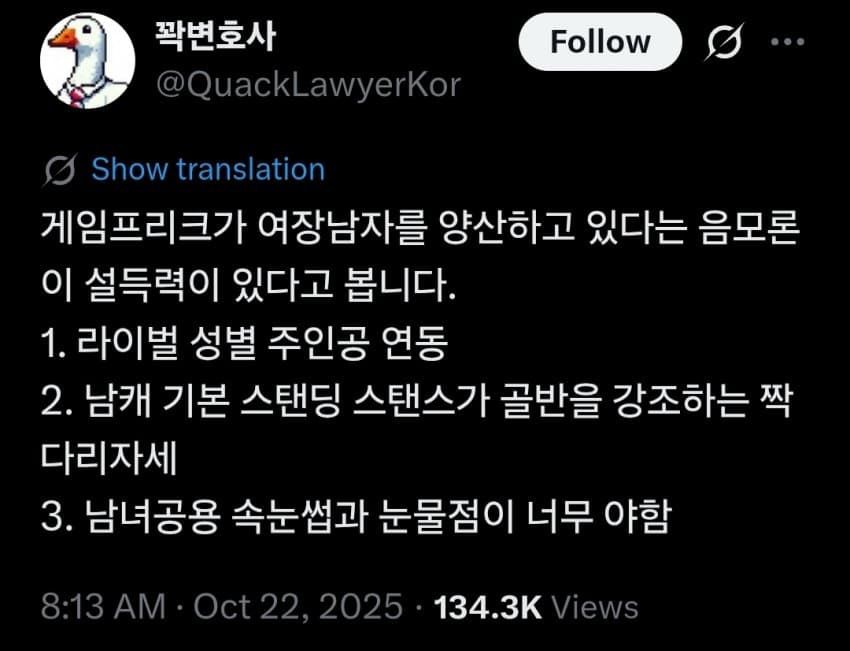View the 134.3K view count details

[488, 607]
